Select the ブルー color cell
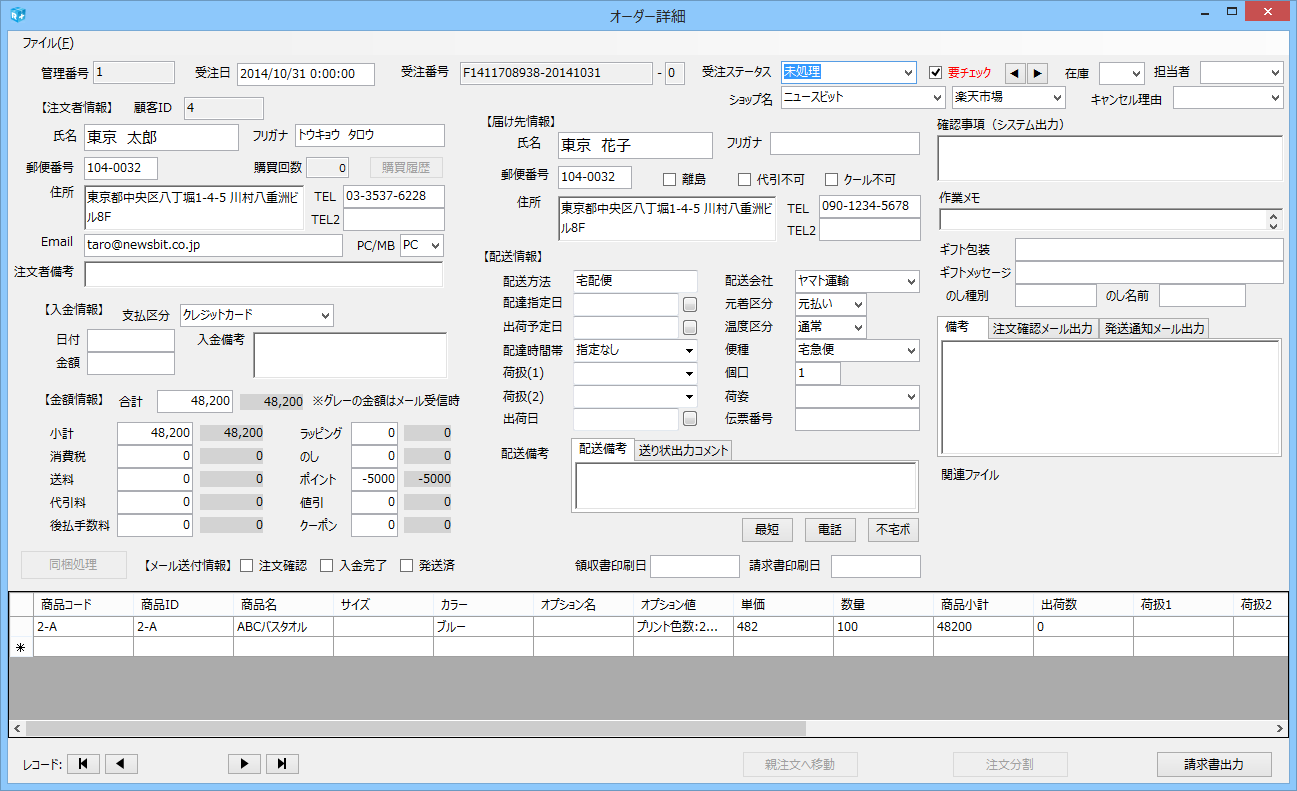The image size is (1297, 791). point(483,627)
